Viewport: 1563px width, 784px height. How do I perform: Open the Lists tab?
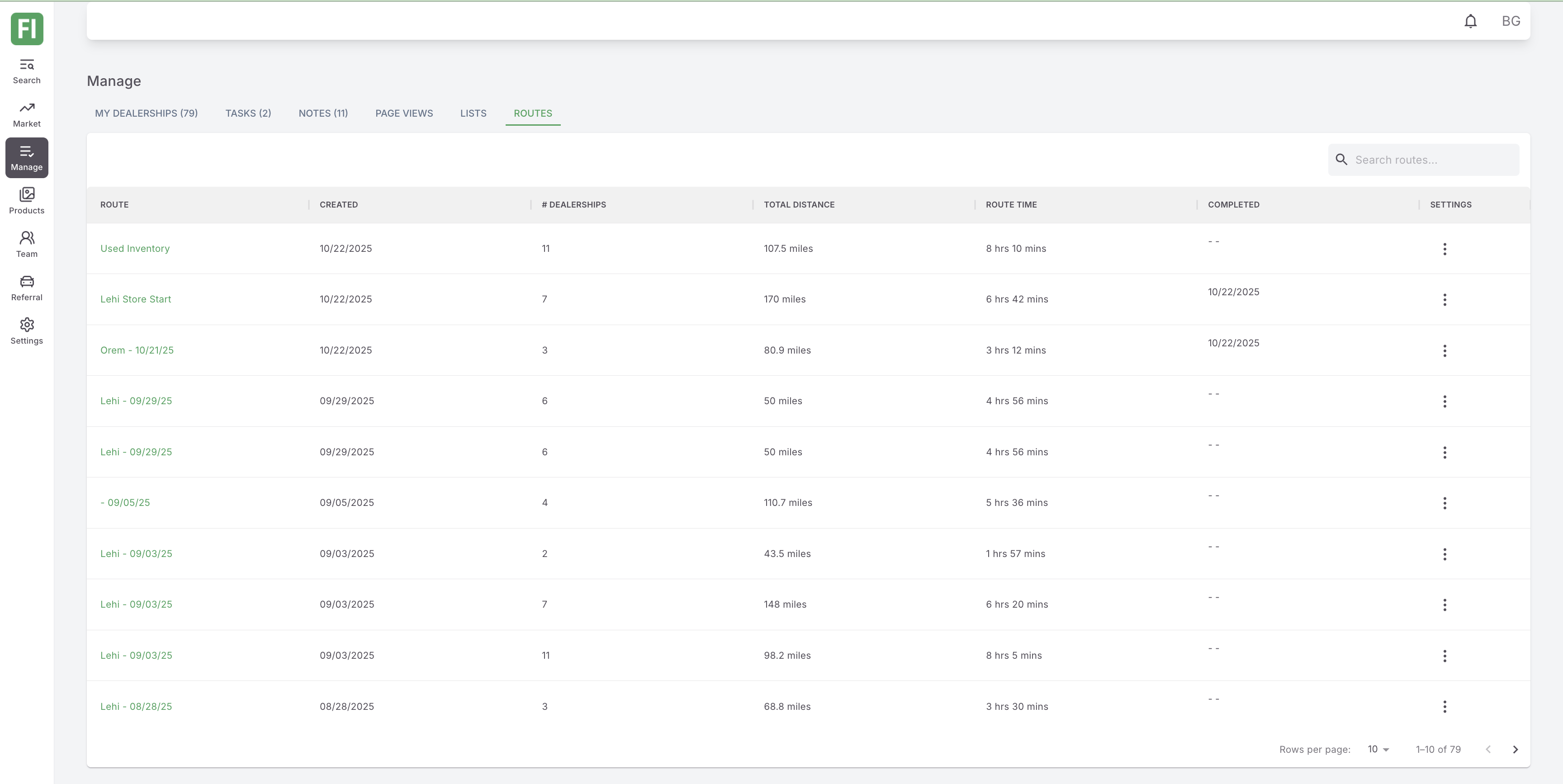click(x=473, y=113)
